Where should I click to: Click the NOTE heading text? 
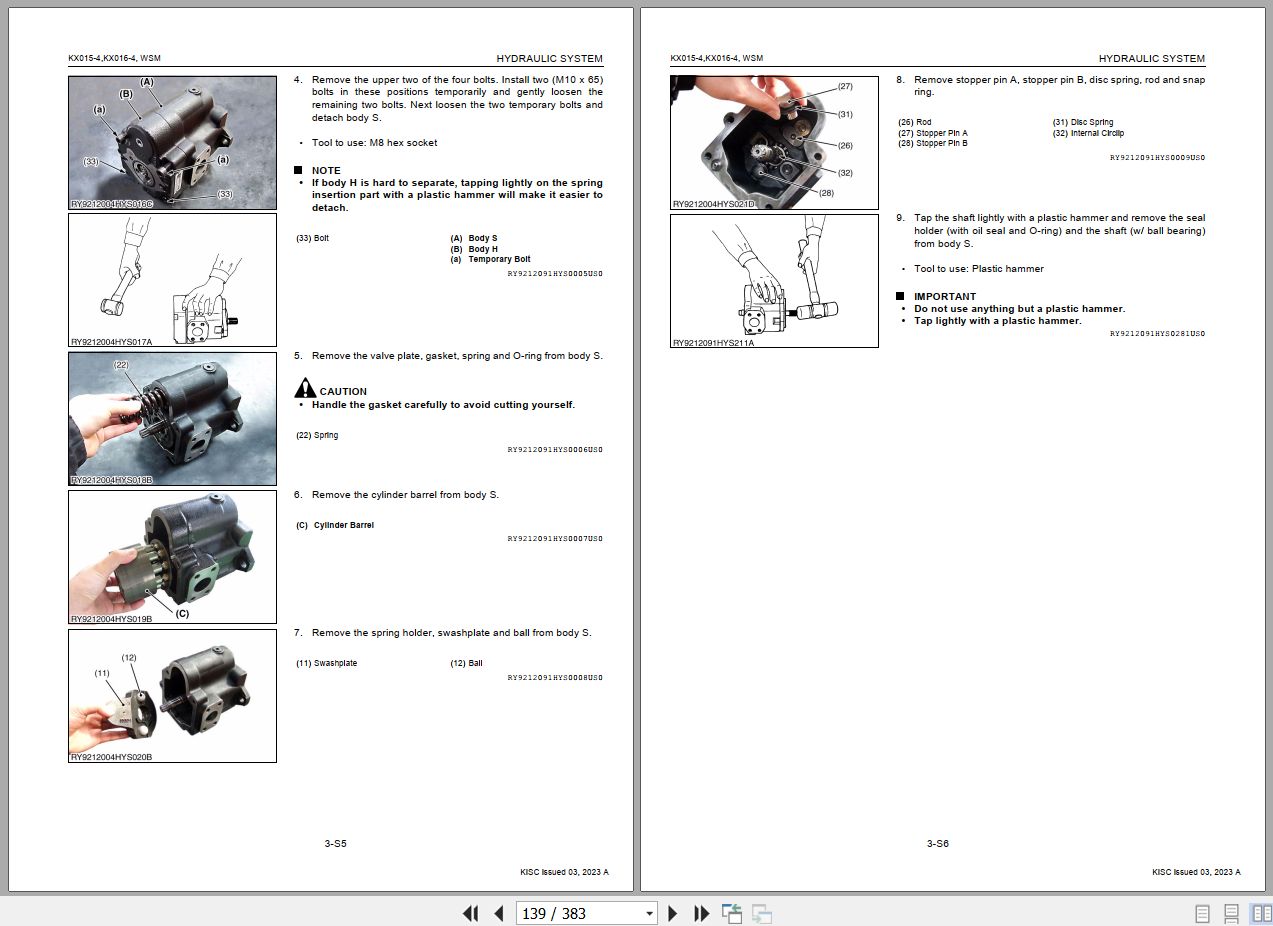326,170
